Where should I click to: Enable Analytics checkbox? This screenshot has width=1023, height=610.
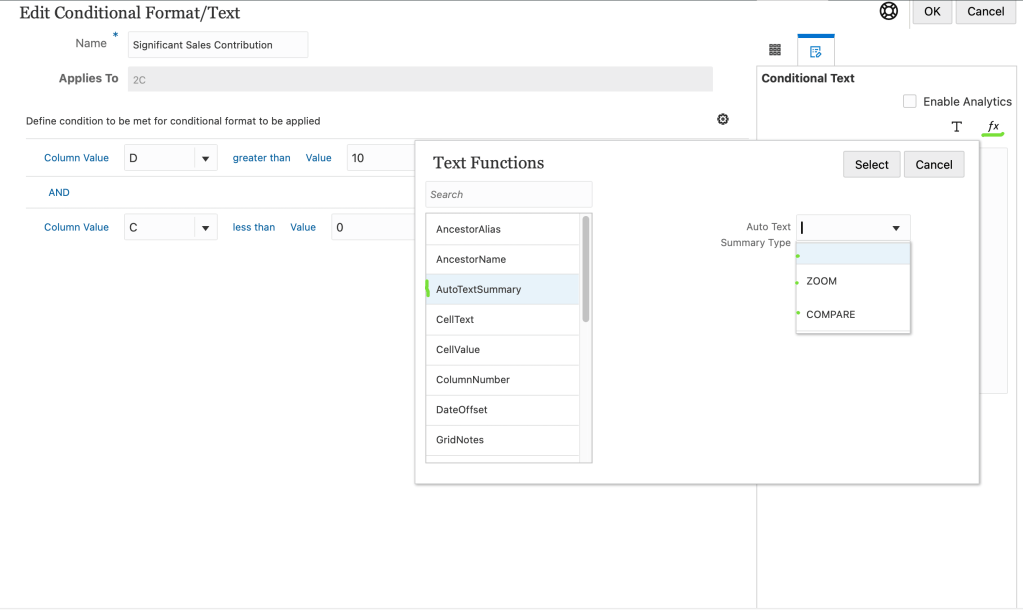tap(909, 101)
